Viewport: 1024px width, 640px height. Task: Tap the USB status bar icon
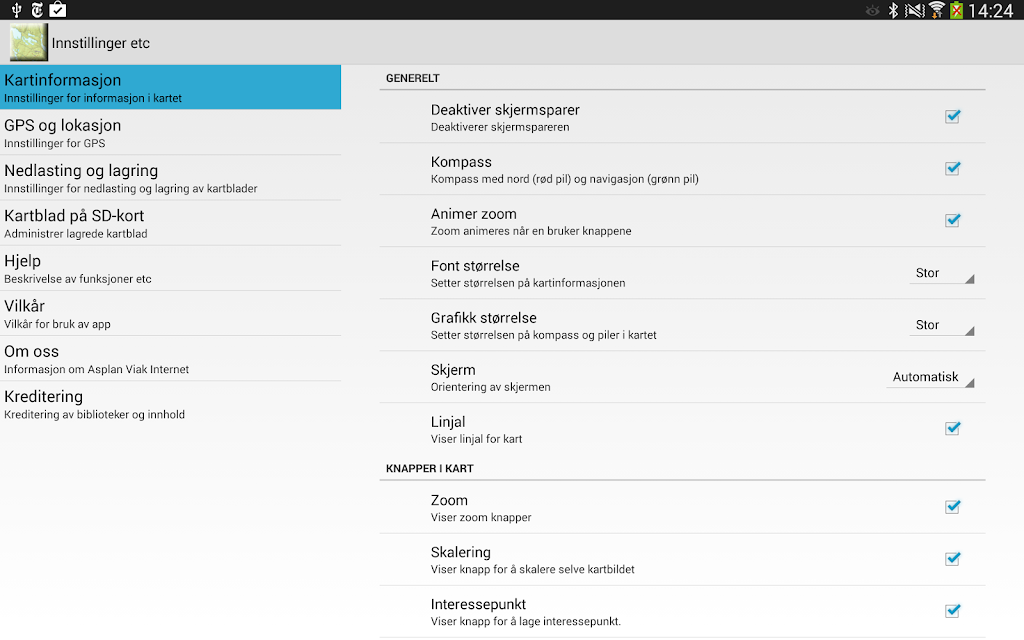click(x=16, y=10)
